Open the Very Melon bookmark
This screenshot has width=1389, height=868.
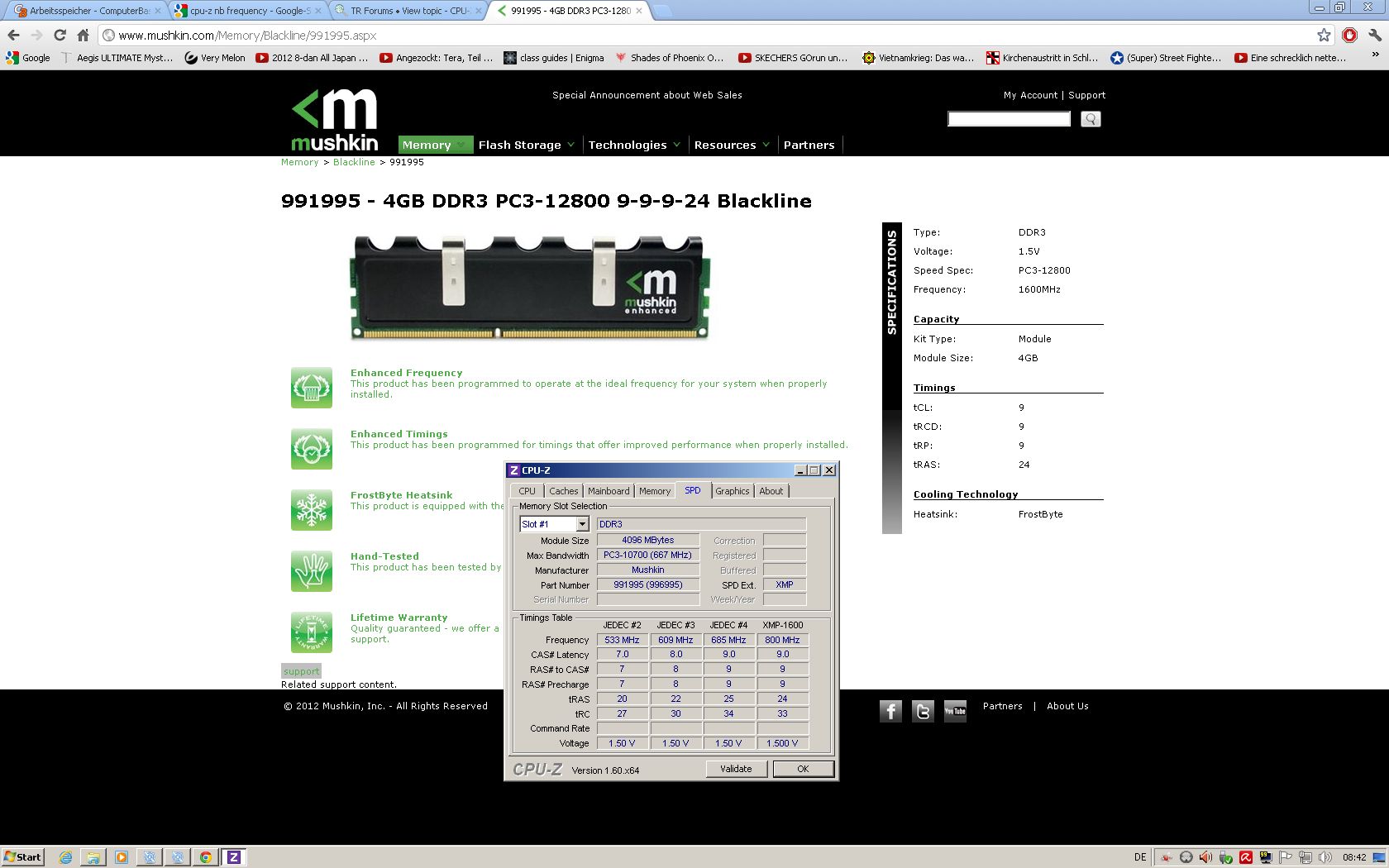click(215, 58)
